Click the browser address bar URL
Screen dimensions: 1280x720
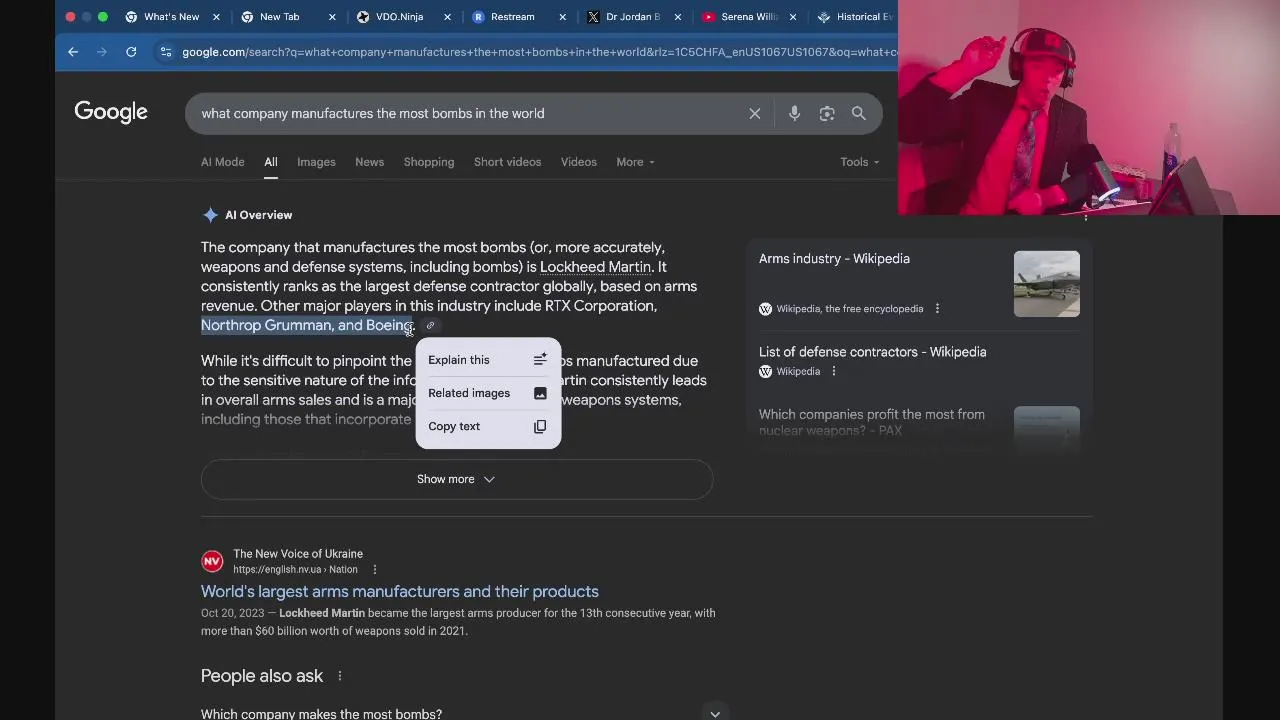tap(538, 52)
